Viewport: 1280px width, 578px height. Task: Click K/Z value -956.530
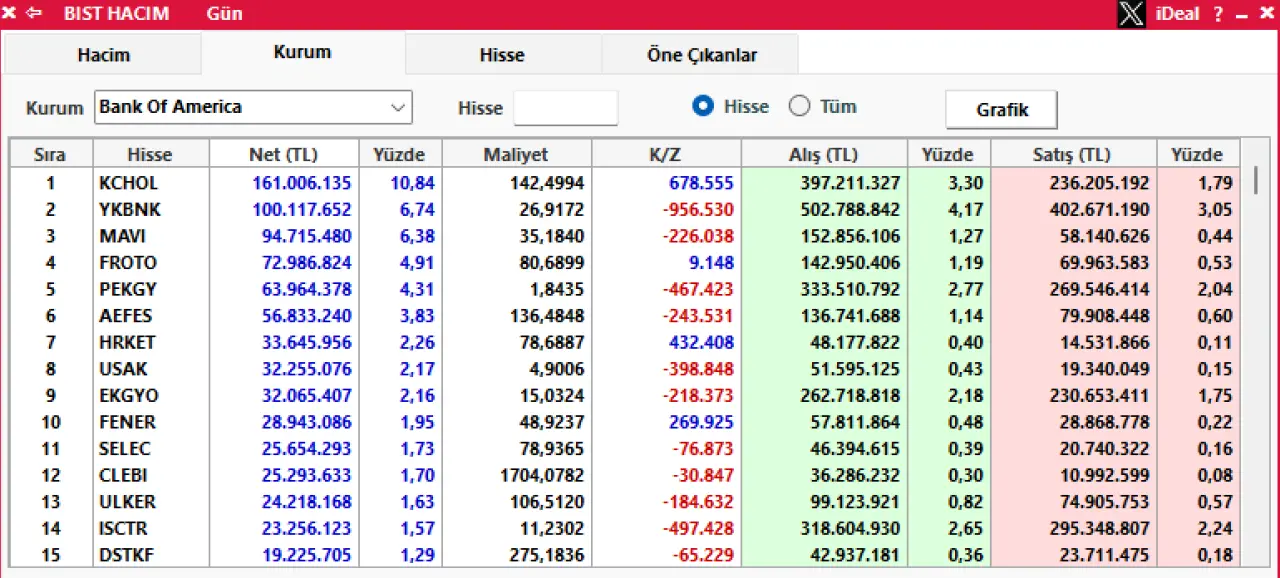(696, 210)
